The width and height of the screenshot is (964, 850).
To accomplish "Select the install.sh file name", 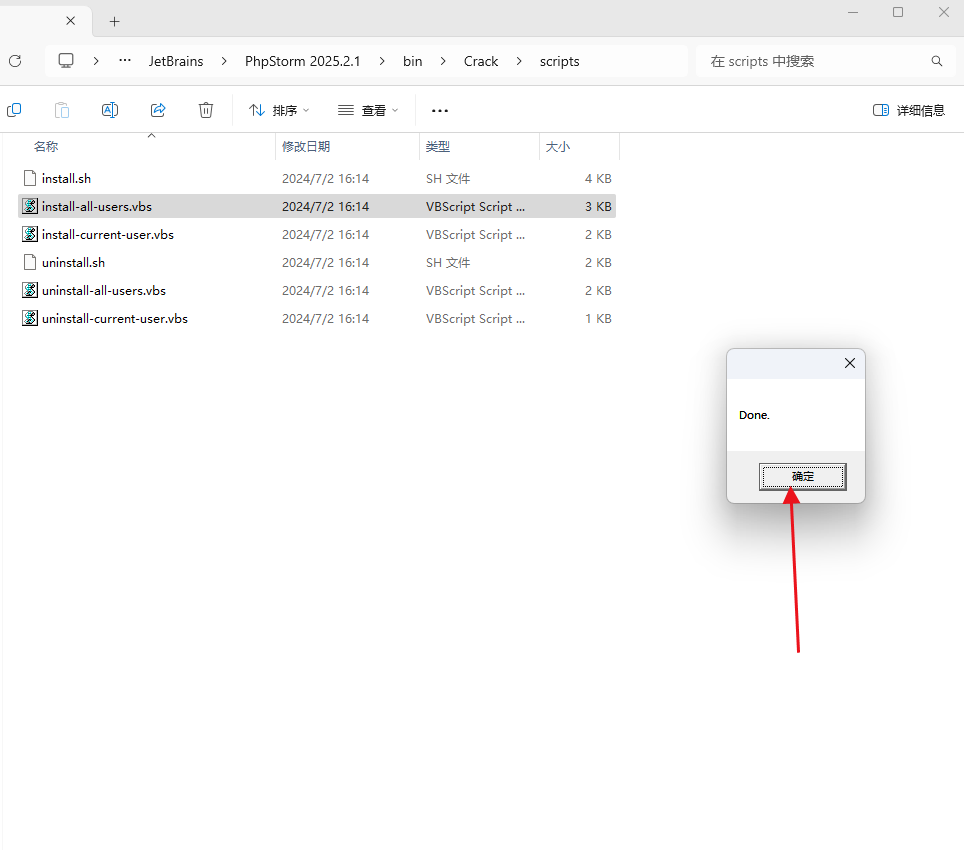I will pyautogui.click(x=66, y=179).
